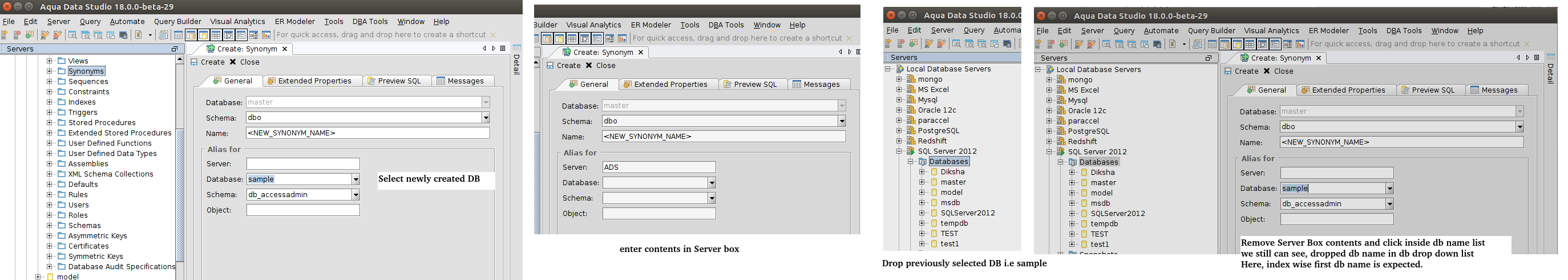The image size is (1568, 280).
Task: Close 'Create: Synonym' tab in Synonyms-tree window
Action: 284,49
